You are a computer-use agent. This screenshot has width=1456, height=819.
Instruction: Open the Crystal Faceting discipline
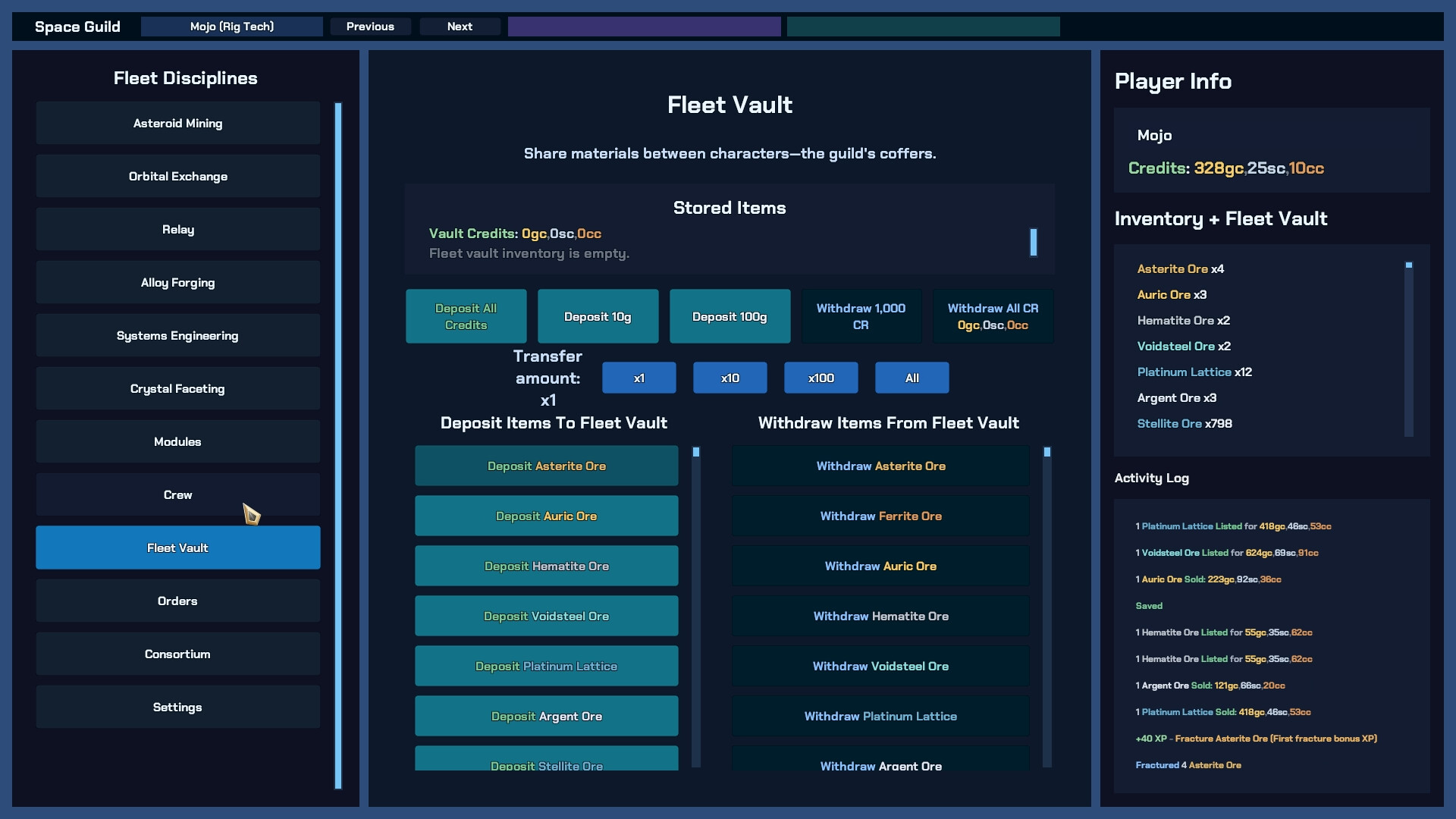tap(177, 388)
